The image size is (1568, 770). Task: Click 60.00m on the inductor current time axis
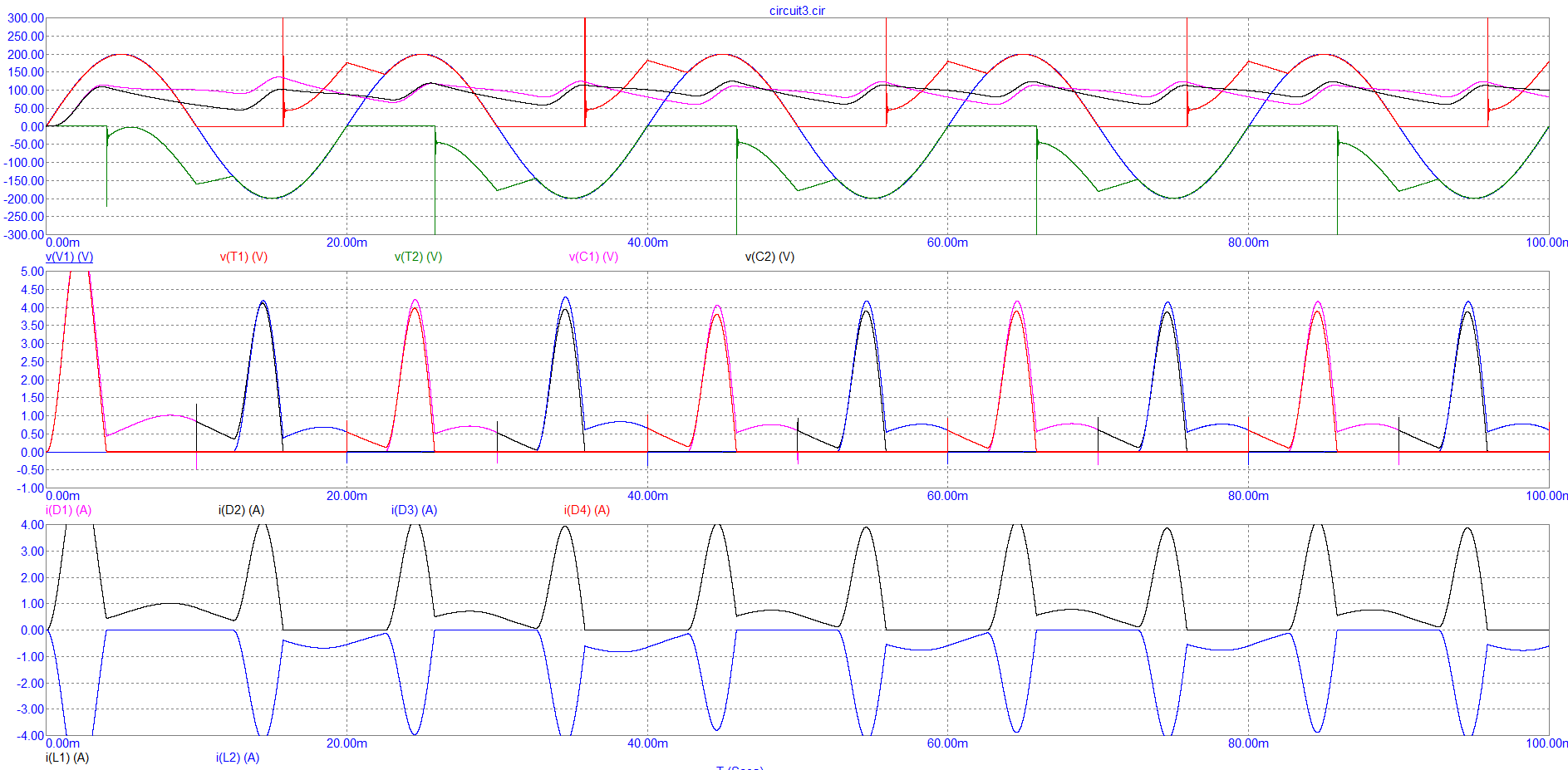point(947,743)
